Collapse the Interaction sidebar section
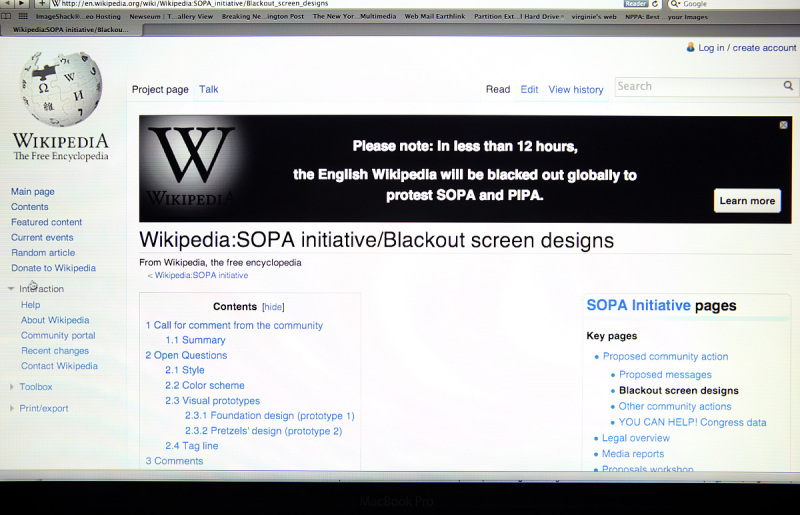This screenshot has width=800, height=515. point(11,289)
